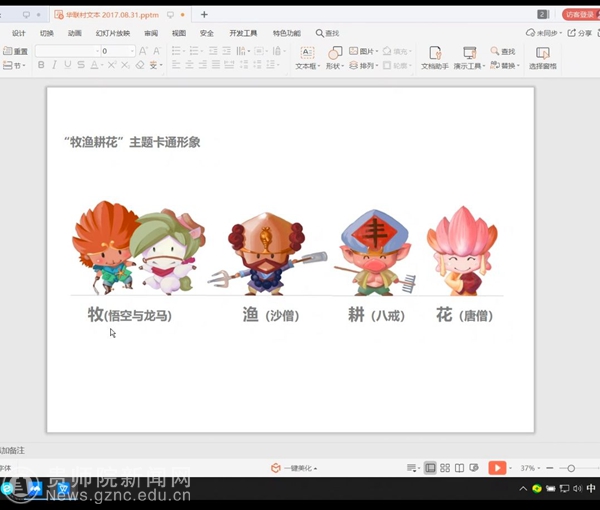600x510 pixels.
Task: Switch to slide sorter grid view
Action: 445,468
